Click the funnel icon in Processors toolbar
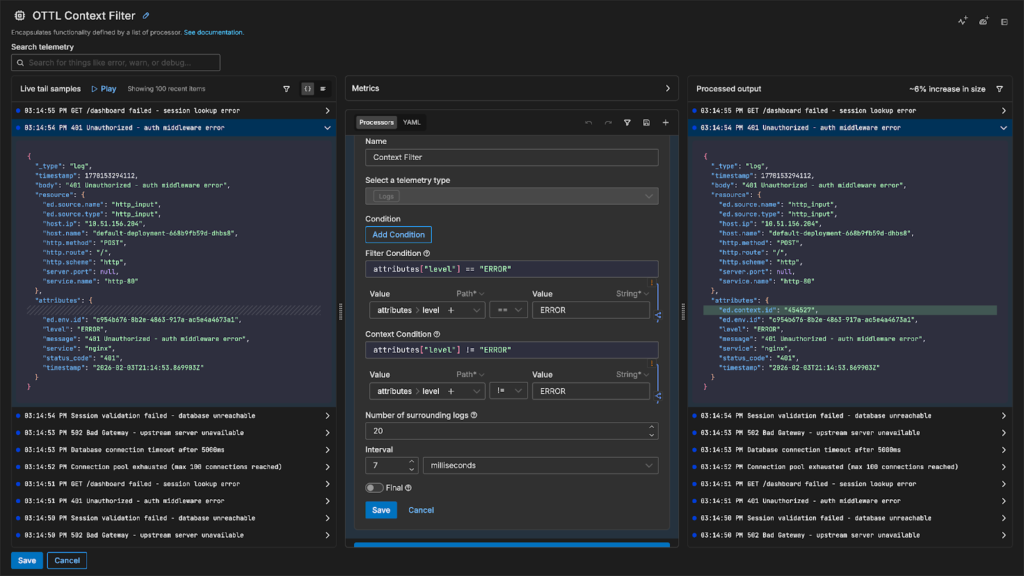The height and width of the screenshot is (576, 1024). pos(627,122)
